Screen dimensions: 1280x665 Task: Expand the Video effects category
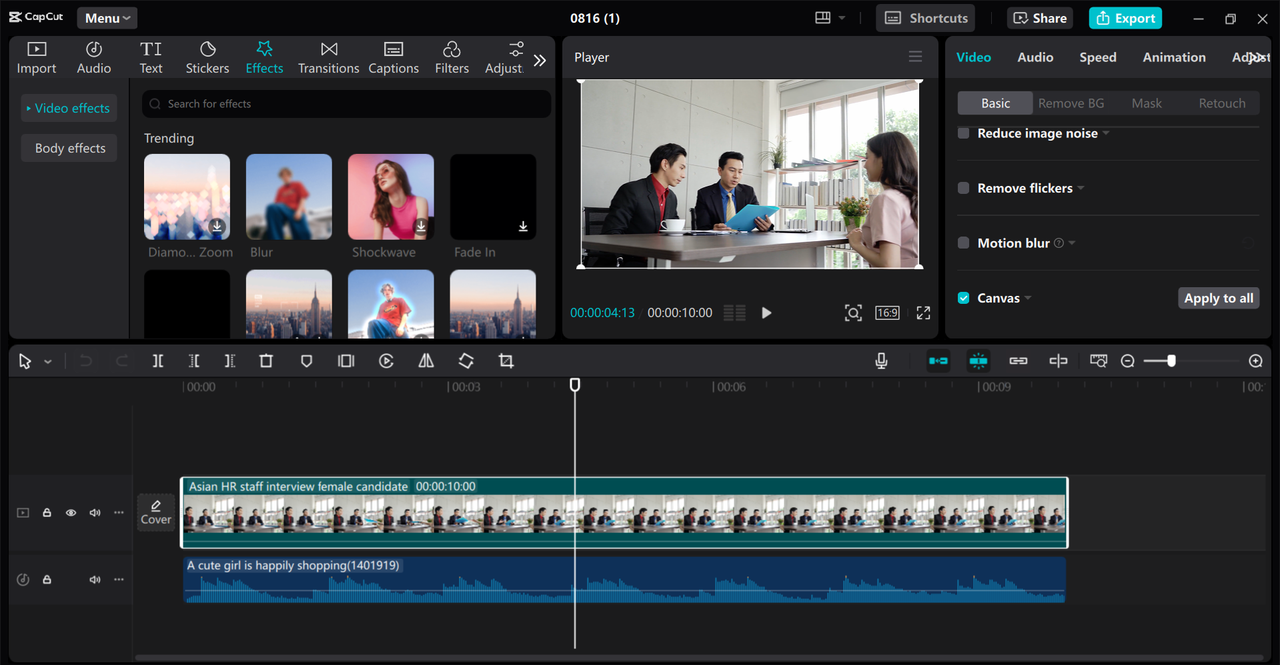[68, 108]
